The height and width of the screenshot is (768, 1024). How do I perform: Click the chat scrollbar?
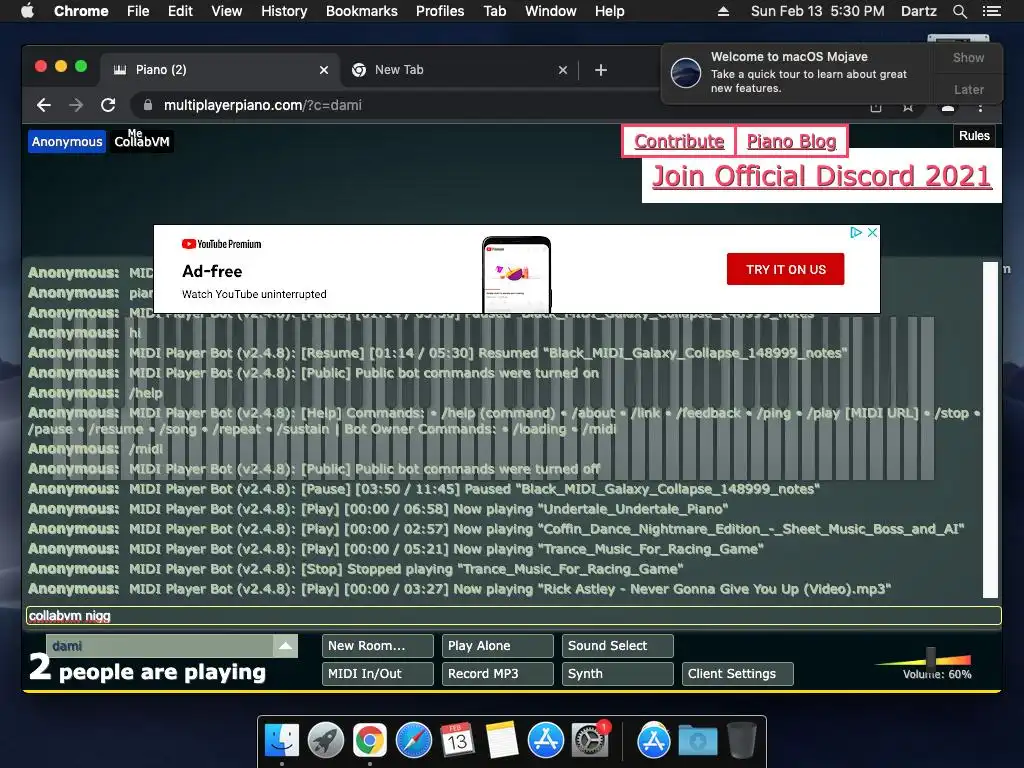tap(990, 430)
